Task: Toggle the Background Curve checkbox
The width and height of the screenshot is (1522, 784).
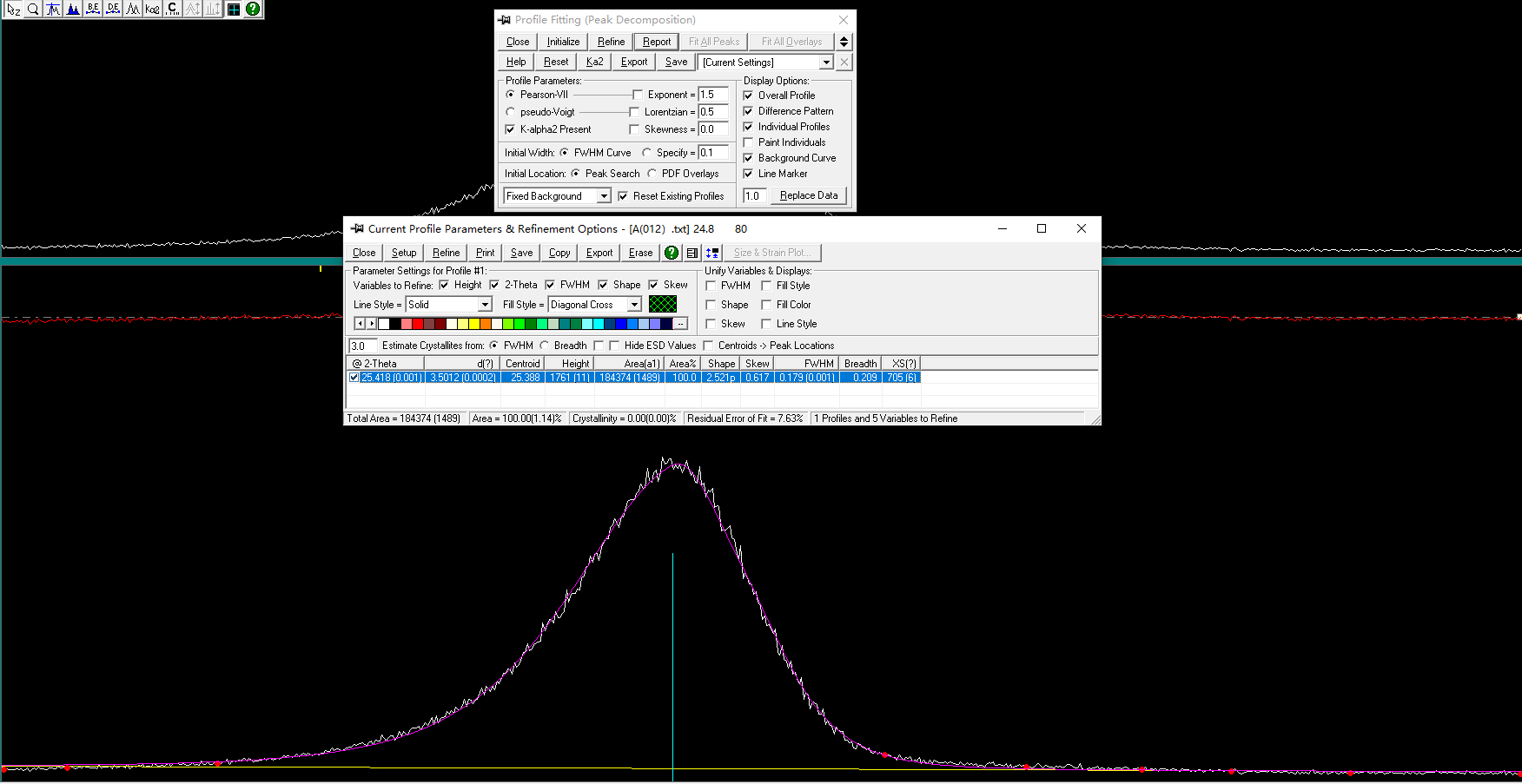Action: (x=748, y=158)
